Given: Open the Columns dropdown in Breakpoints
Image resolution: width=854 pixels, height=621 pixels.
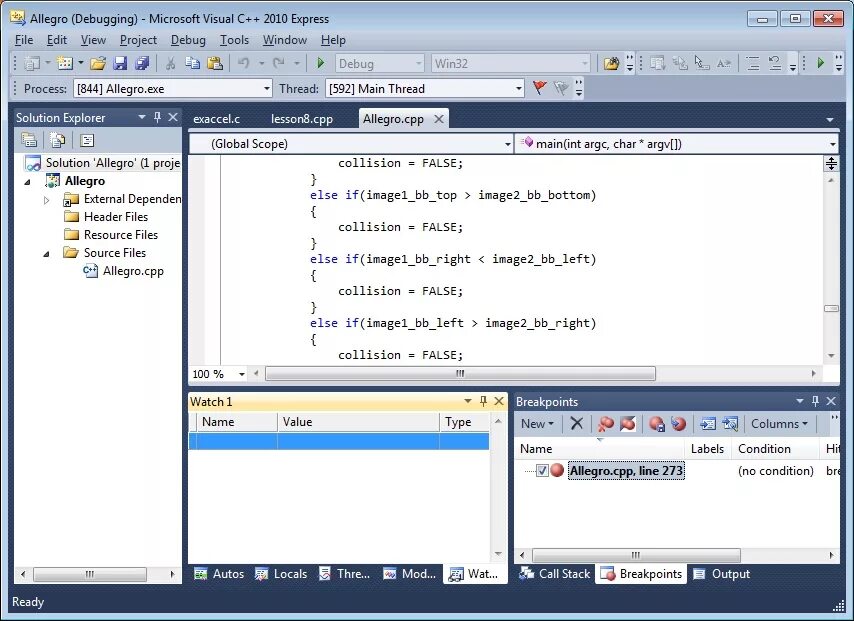Looking at the screenshot, I should pyautogui.click(x=779, y=423).
